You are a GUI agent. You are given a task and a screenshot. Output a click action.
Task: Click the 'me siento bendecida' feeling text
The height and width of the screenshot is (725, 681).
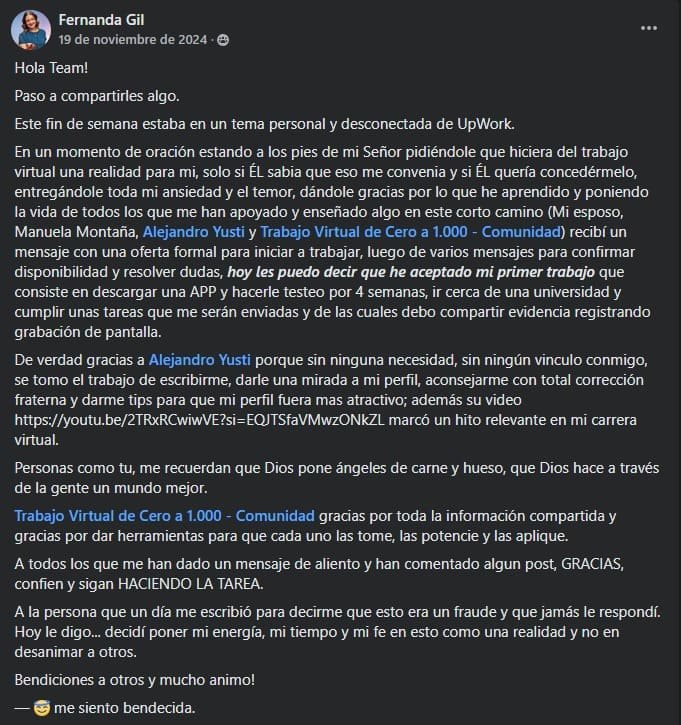(125, 708)
